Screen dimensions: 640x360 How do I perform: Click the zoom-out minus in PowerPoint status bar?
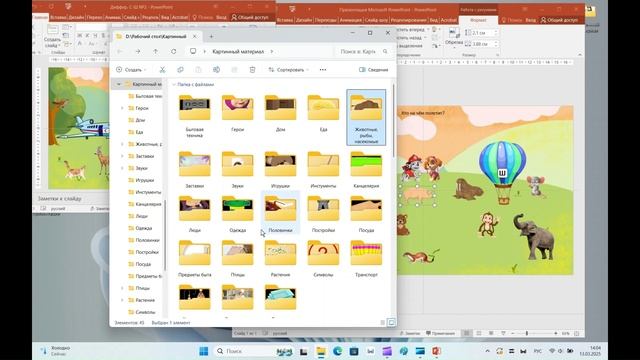pyautogui.click(x=513, y=333)
